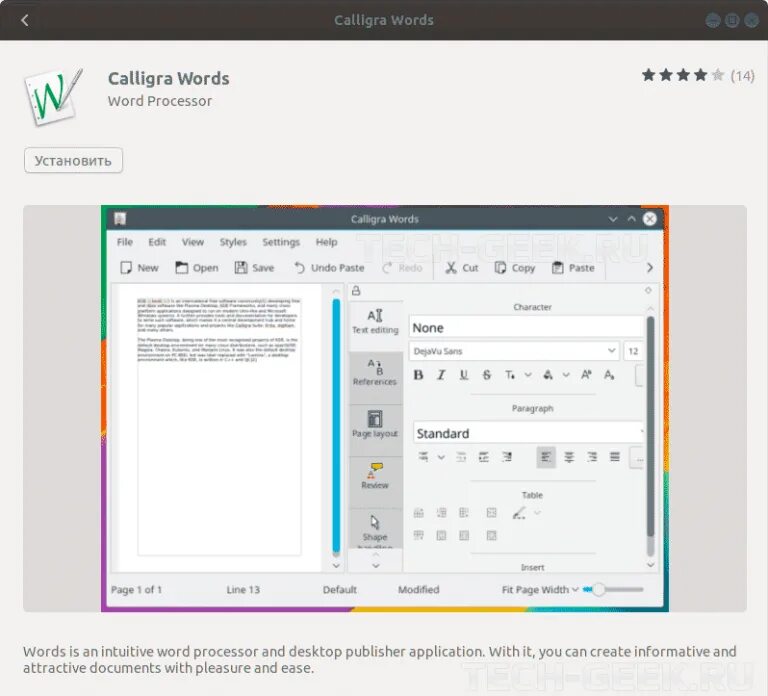Toggle Strikethrough formatting
768x696 pixels.
pos(486,375)
